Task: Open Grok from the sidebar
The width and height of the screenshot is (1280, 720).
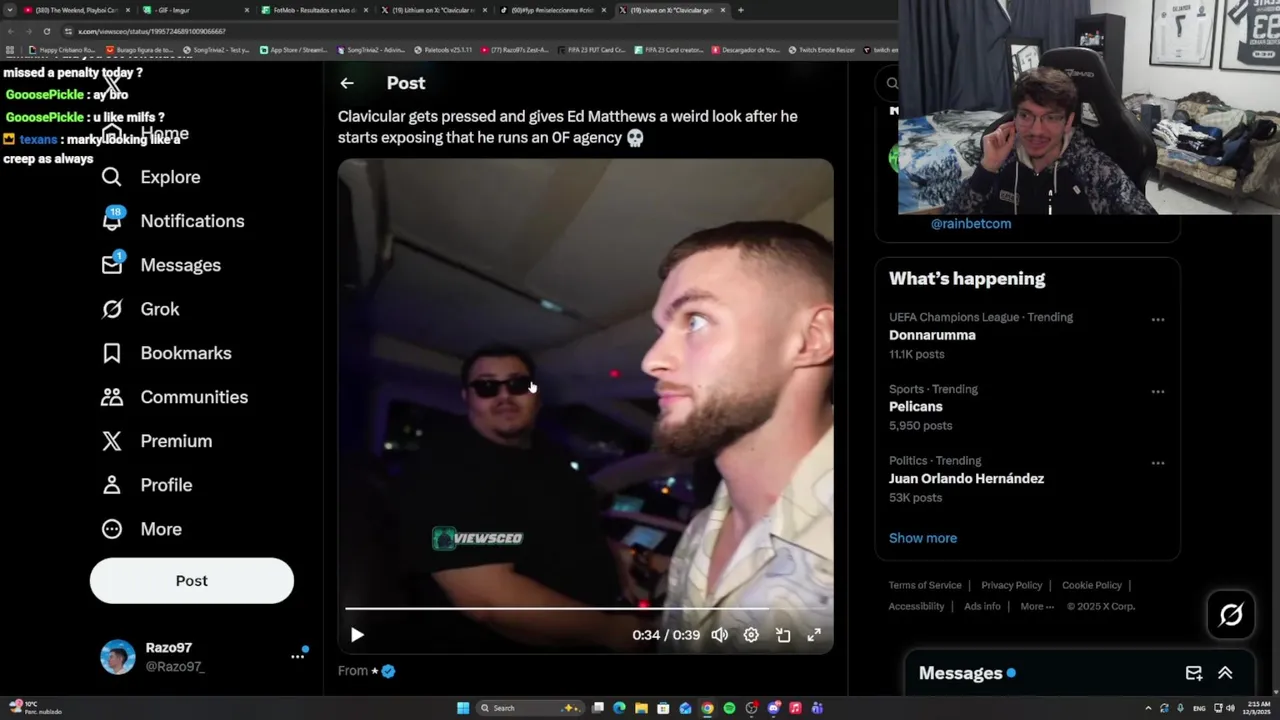Action: [x=141, y=309]
